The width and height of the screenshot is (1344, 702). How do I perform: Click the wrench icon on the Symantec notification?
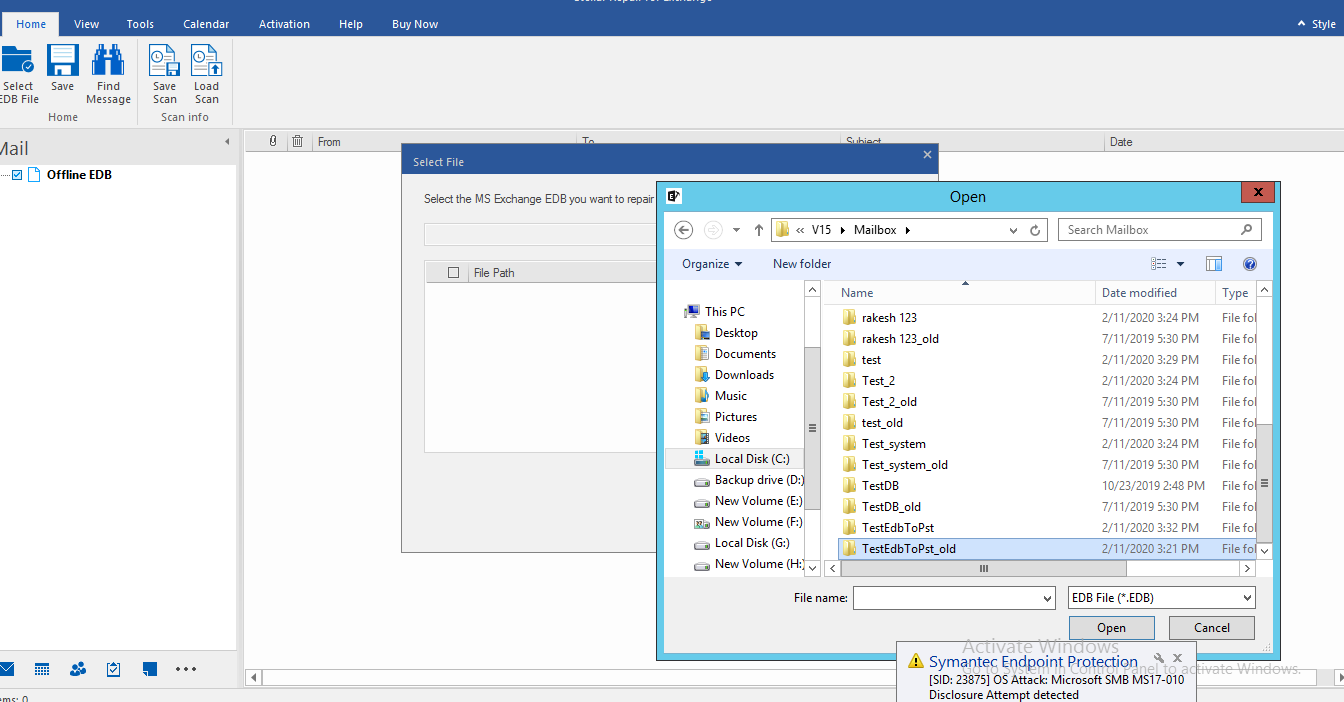(1160, 660)
